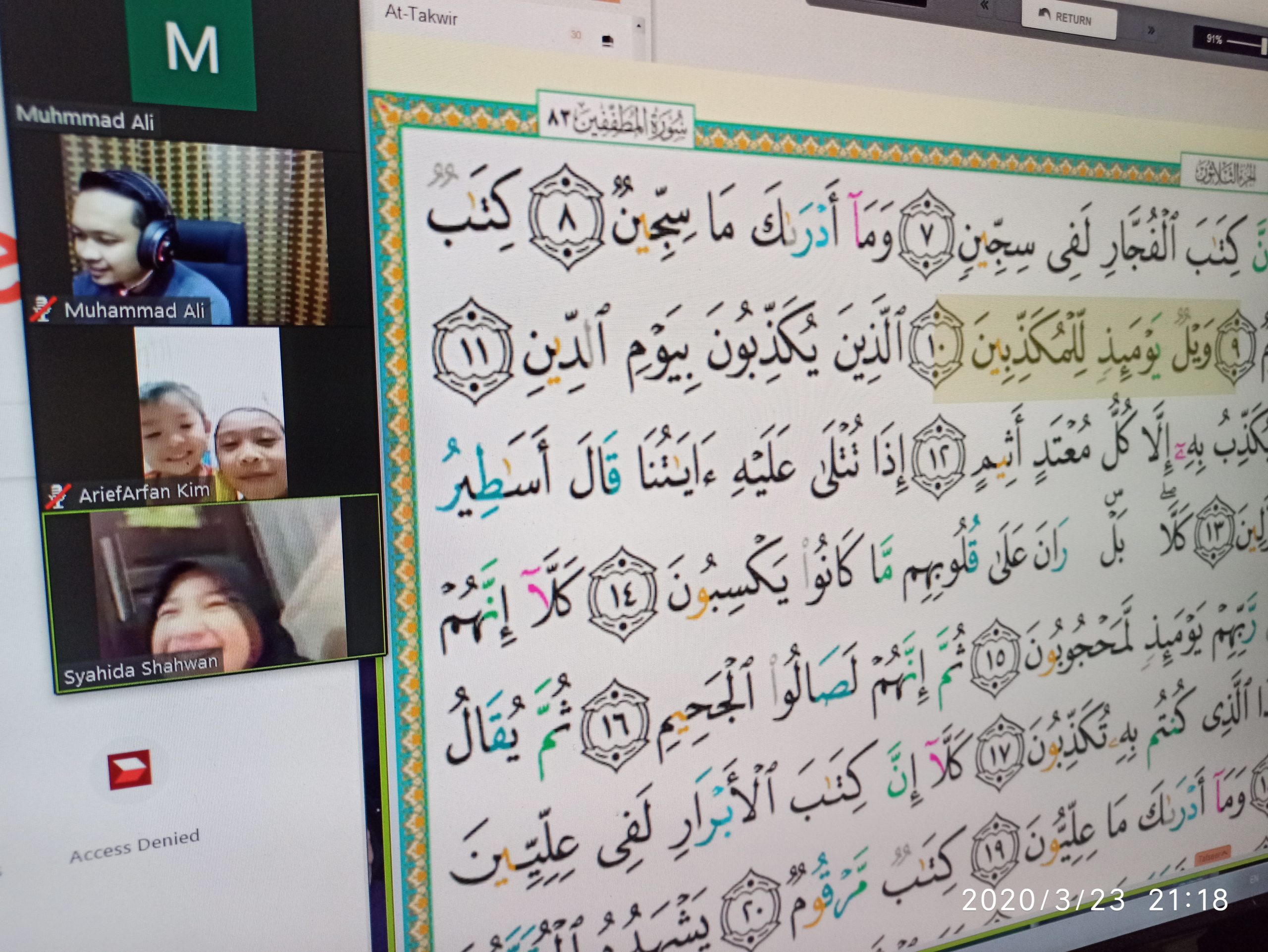Click the surah list scroll-up arrow
The image size is (1268, 952).
click(x=638, y=25)
